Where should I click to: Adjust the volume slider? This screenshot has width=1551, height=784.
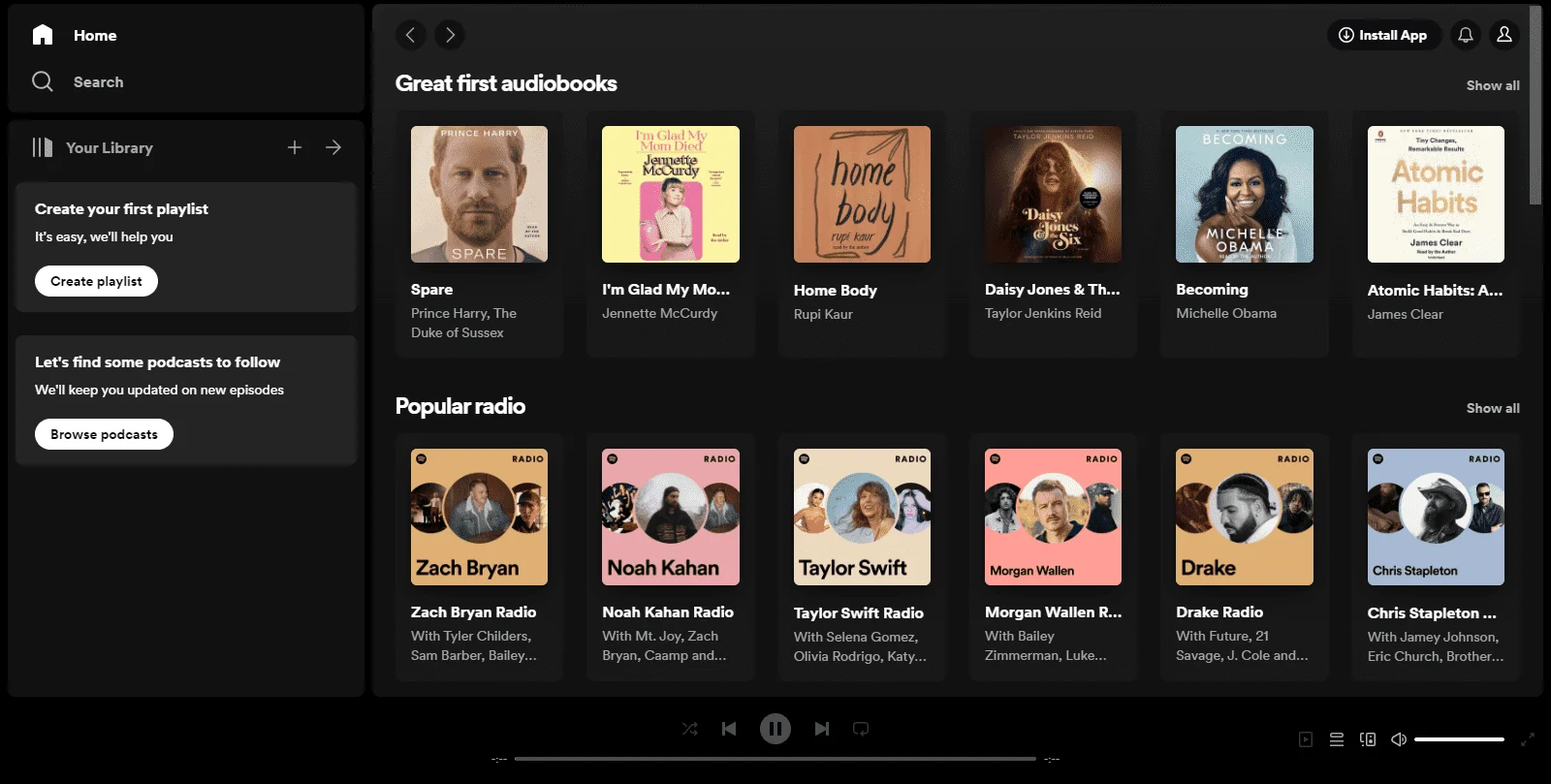(1459, 739)
